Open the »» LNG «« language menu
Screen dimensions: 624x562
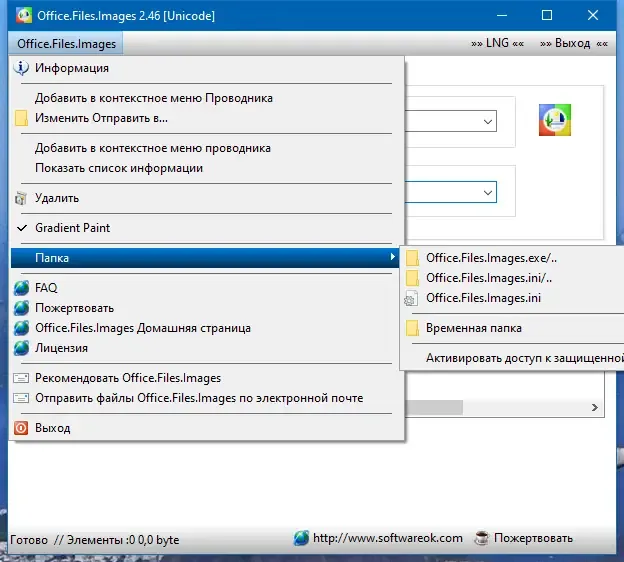click(x=497, y=43)
